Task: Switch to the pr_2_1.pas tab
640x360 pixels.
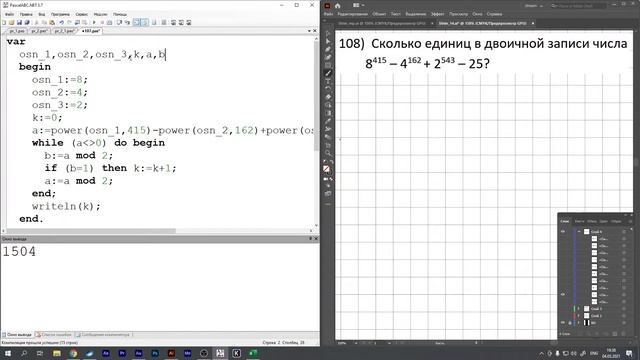Action: [64, 31]
